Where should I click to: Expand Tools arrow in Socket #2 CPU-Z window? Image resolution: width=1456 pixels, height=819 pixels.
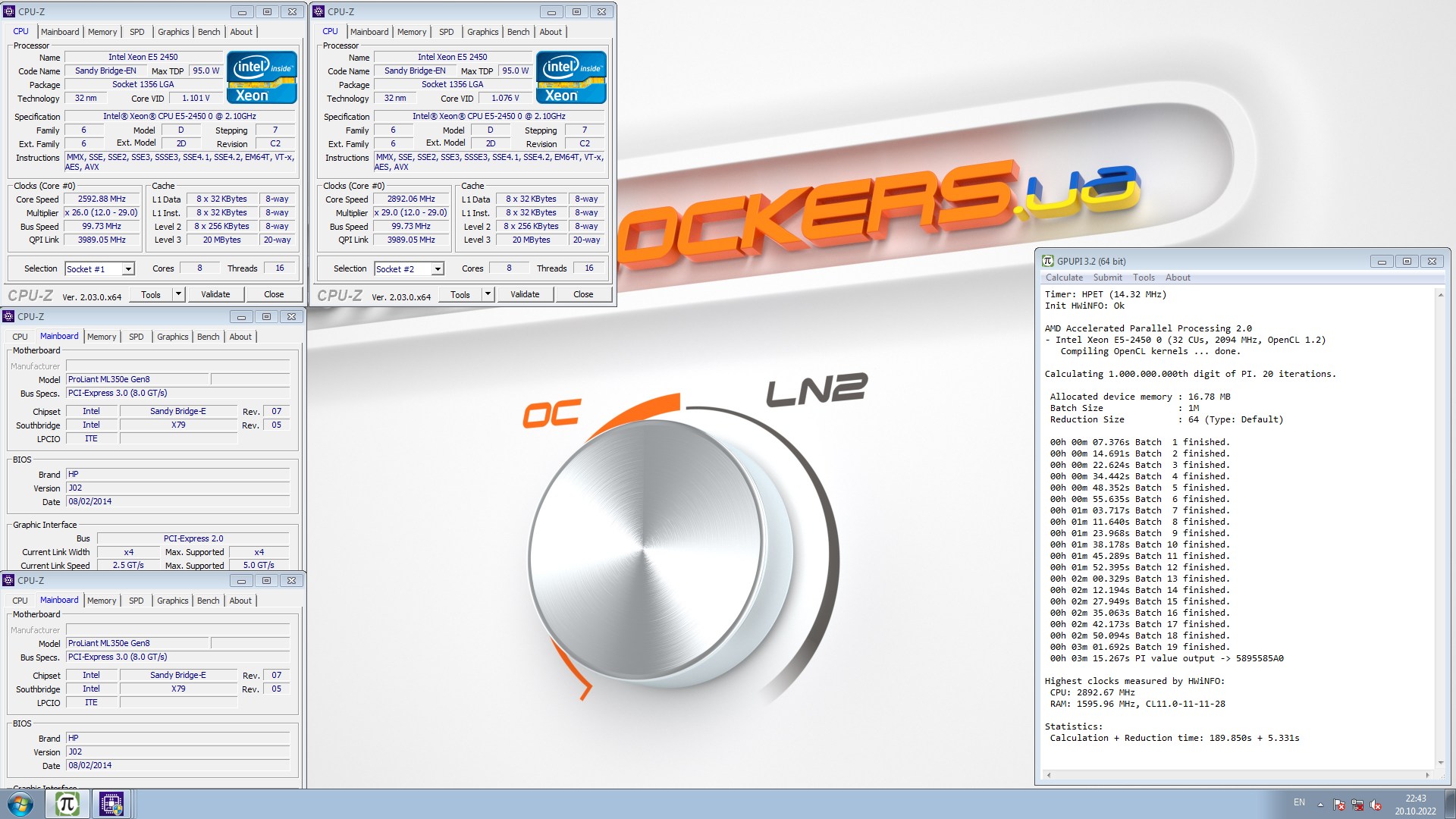pos(488,294)
